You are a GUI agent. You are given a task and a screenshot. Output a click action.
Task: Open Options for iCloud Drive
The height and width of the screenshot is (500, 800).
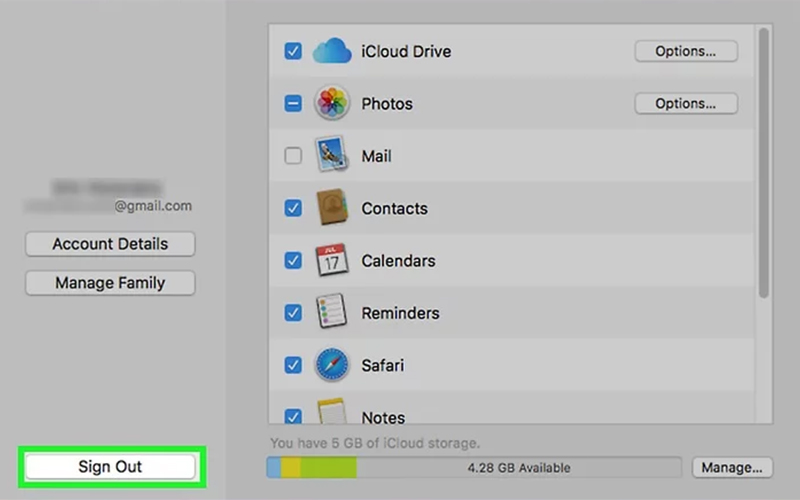click(686, 51)
